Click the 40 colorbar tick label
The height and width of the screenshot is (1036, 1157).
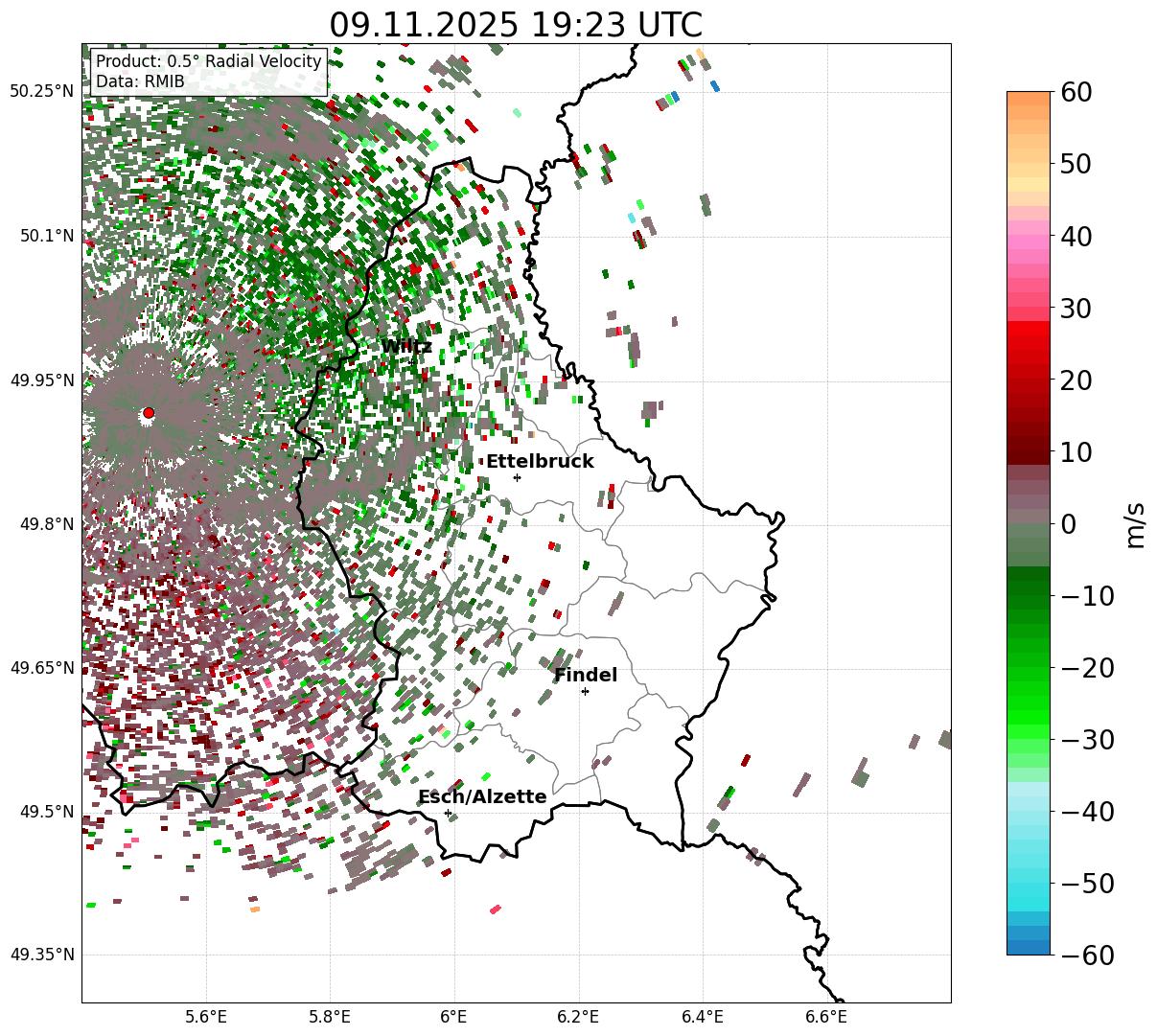click(x=1076, y=236)
